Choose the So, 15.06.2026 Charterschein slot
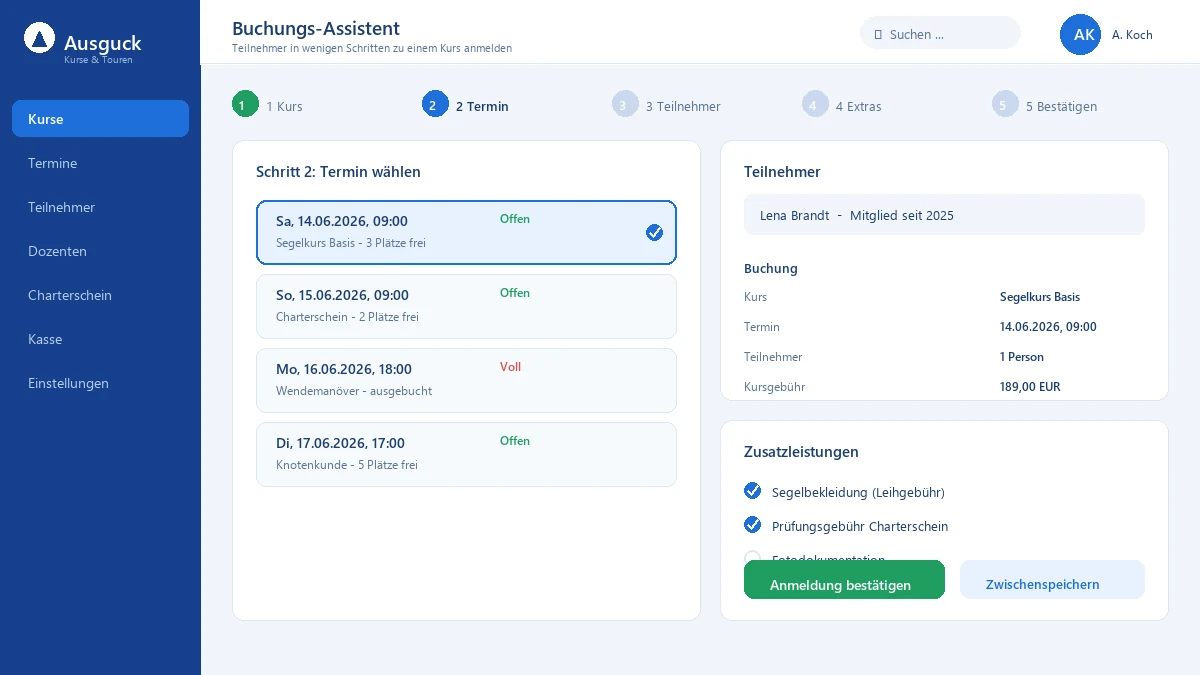The height and width of the screenshot is (675, 1200). (466, 306)
